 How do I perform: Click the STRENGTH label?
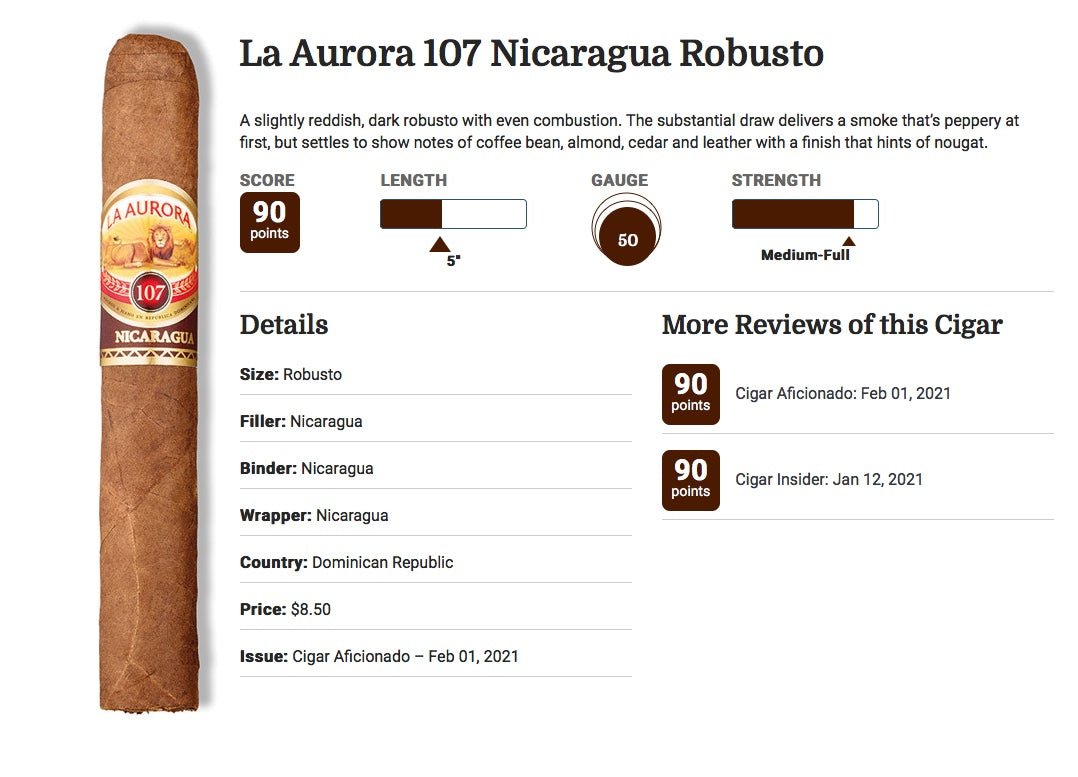click(x=776, y=180)
